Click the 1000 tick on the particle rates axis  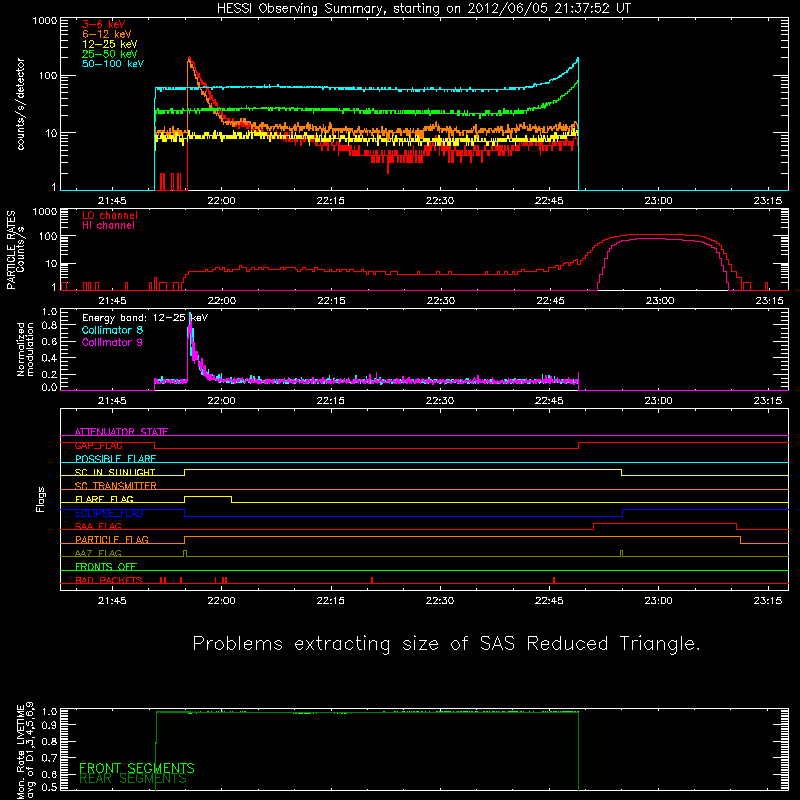tap(45, 212)
